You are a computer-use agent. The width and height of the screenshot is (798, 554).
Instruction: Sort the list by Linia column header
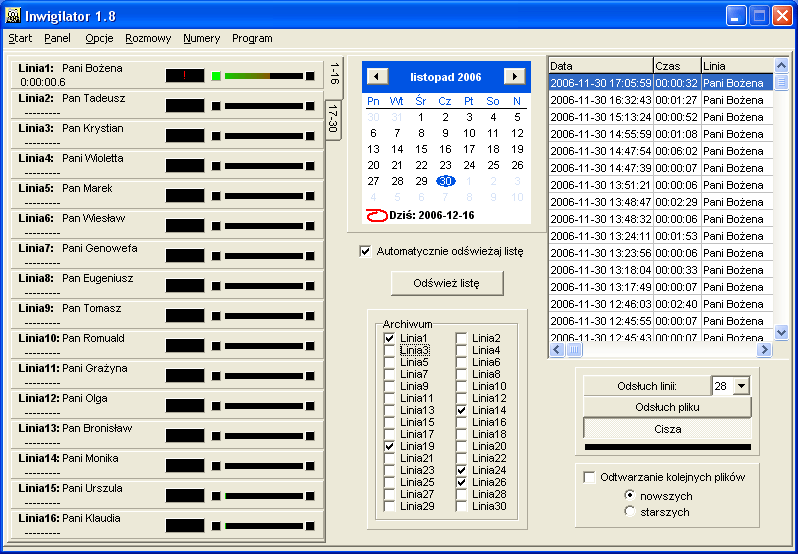(x=737, y=66)
